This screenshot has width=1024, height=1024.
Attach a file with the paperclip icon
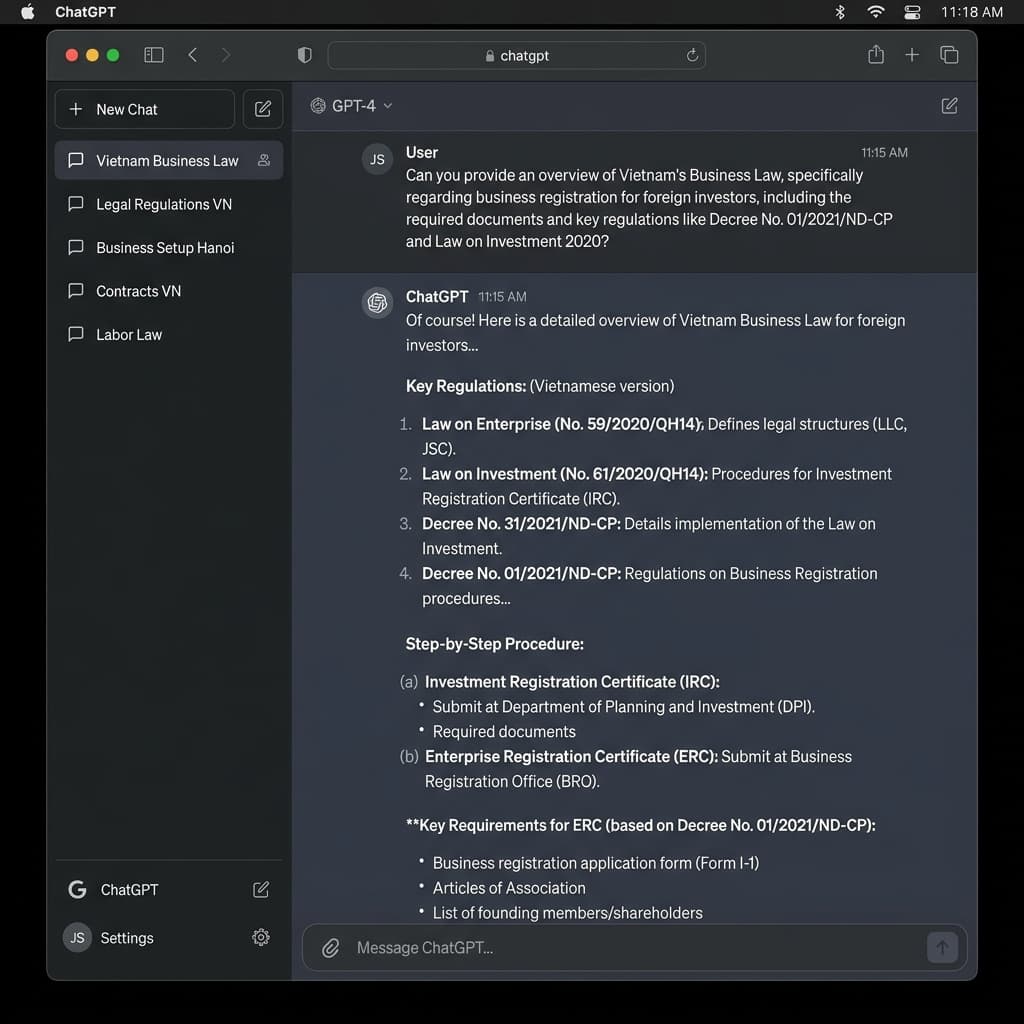330,948
